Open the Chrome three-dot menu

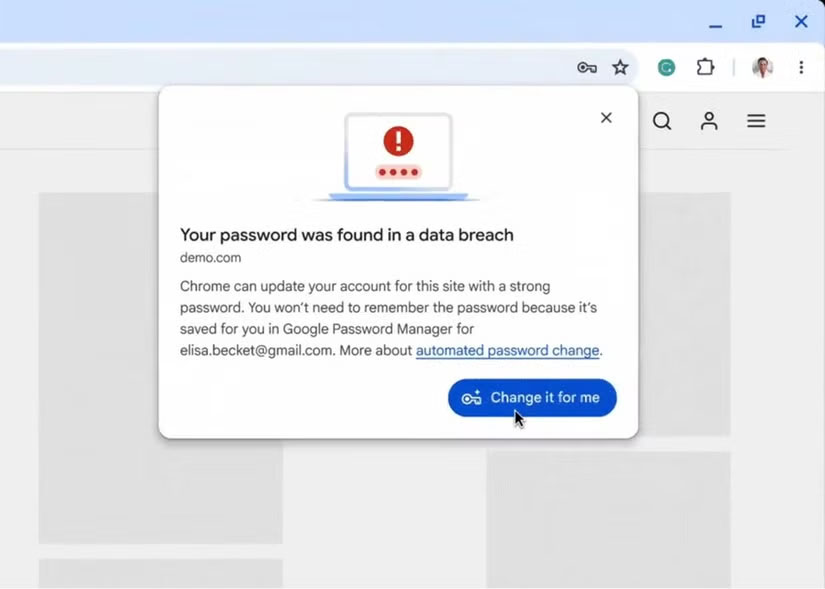(803, 67)
